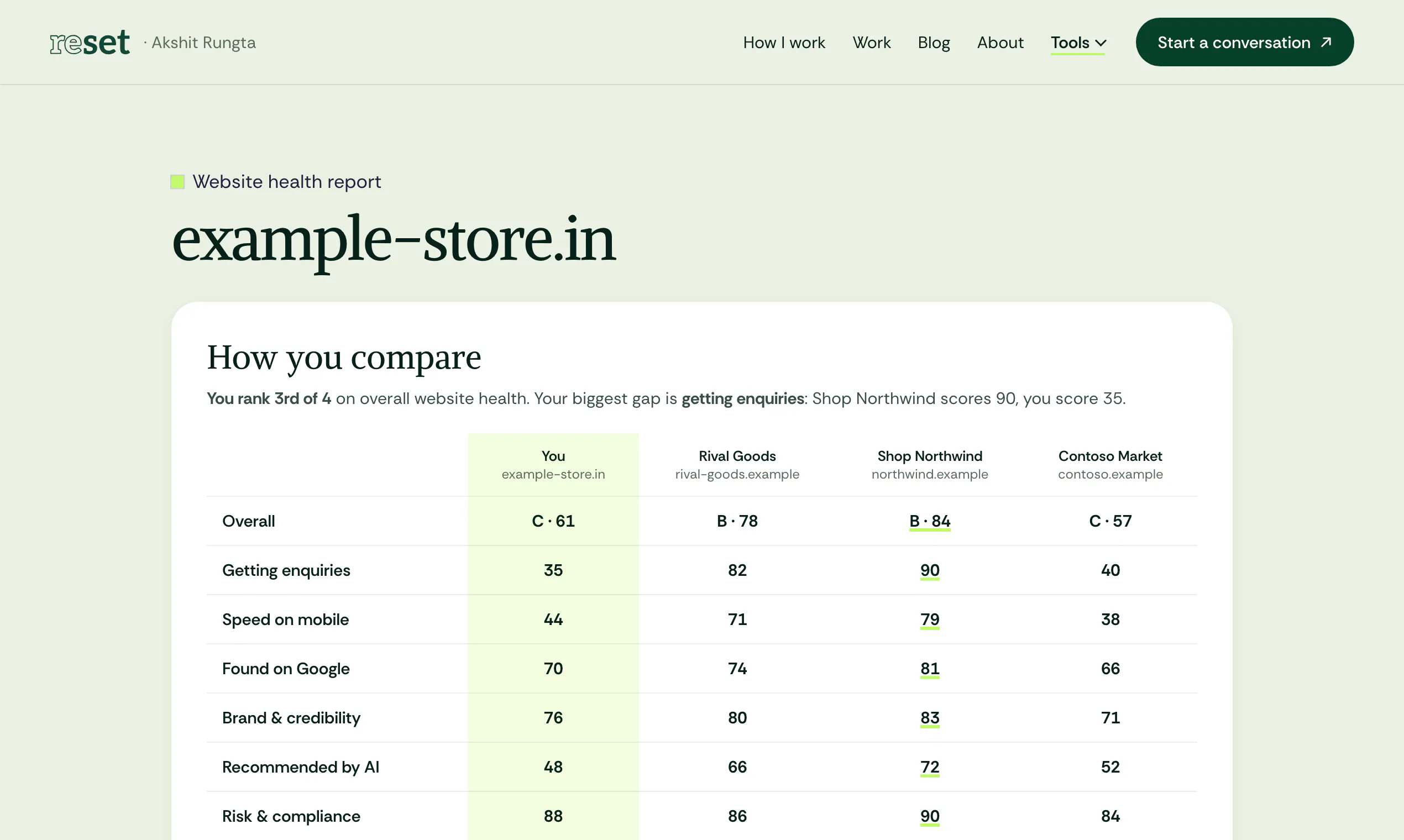The height and width of the screenshot is (840, 1404).
Task: Click Shop Northwind Found on Google score 81
Action: 930,669
